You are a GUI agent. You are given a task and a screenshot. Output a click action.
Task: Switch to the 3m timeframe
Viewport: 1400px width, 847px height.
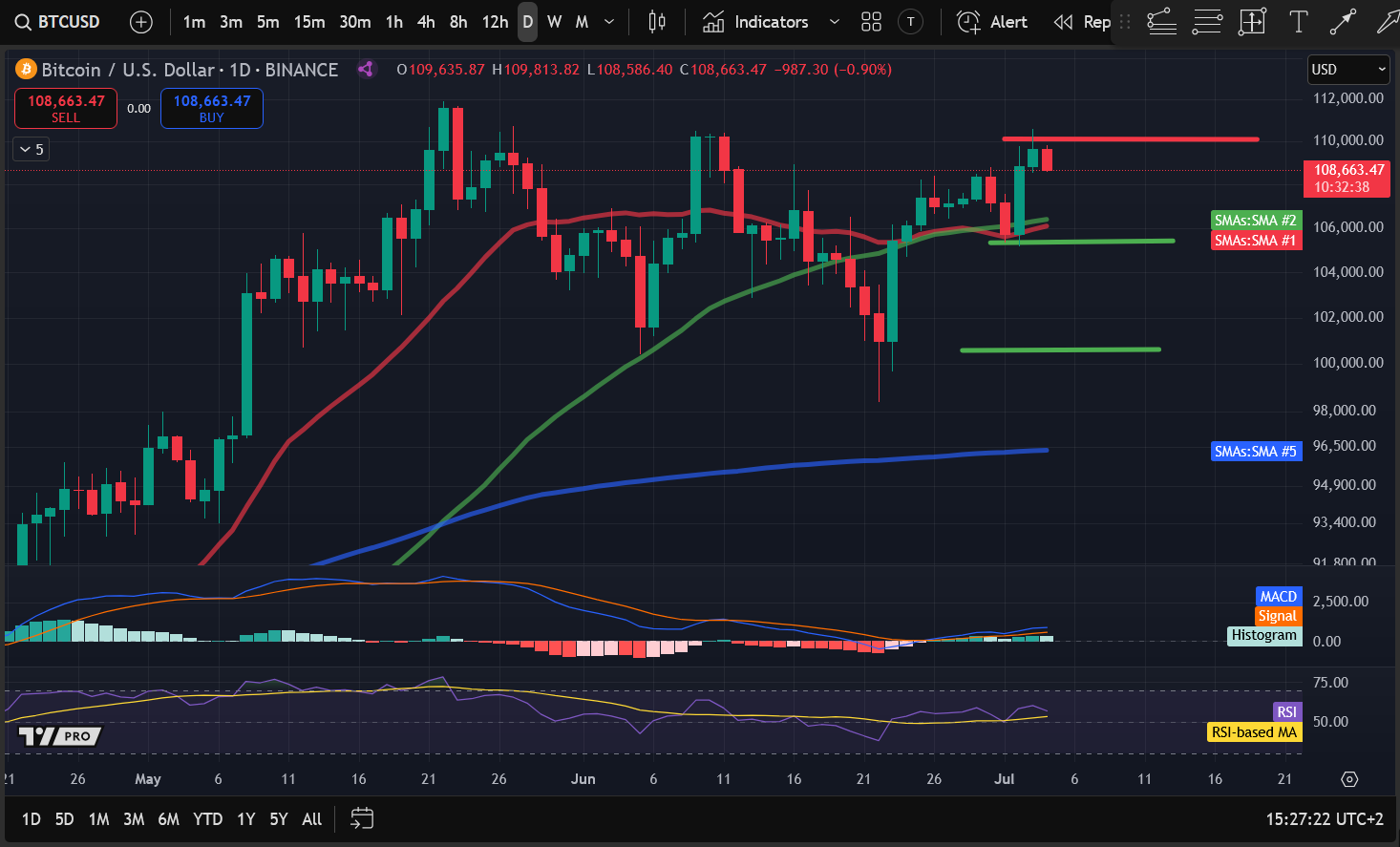tap(231, 22)
